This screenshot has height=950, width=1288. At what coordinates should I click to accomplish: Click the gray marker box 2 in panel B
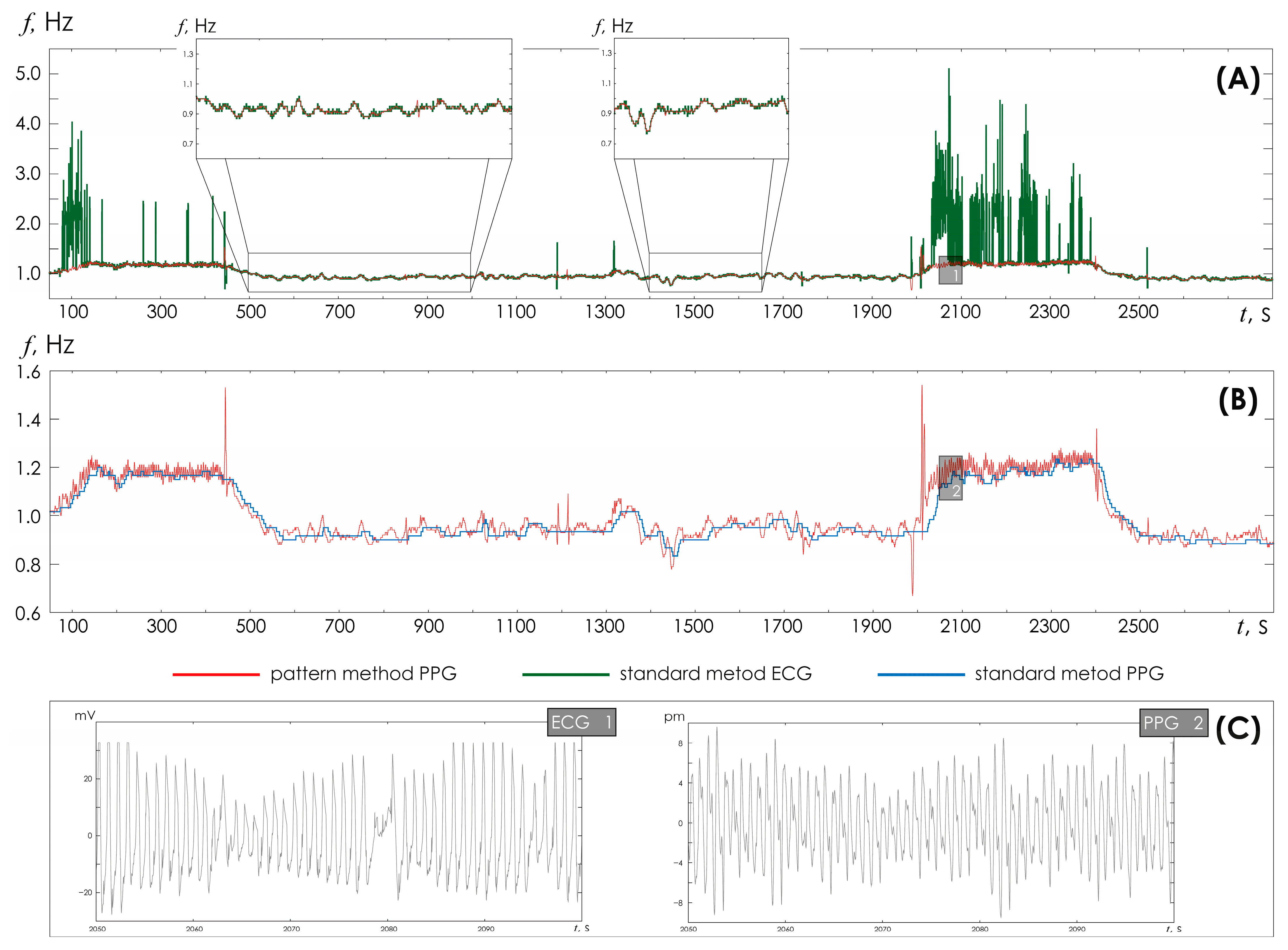[x=950, y=478]
